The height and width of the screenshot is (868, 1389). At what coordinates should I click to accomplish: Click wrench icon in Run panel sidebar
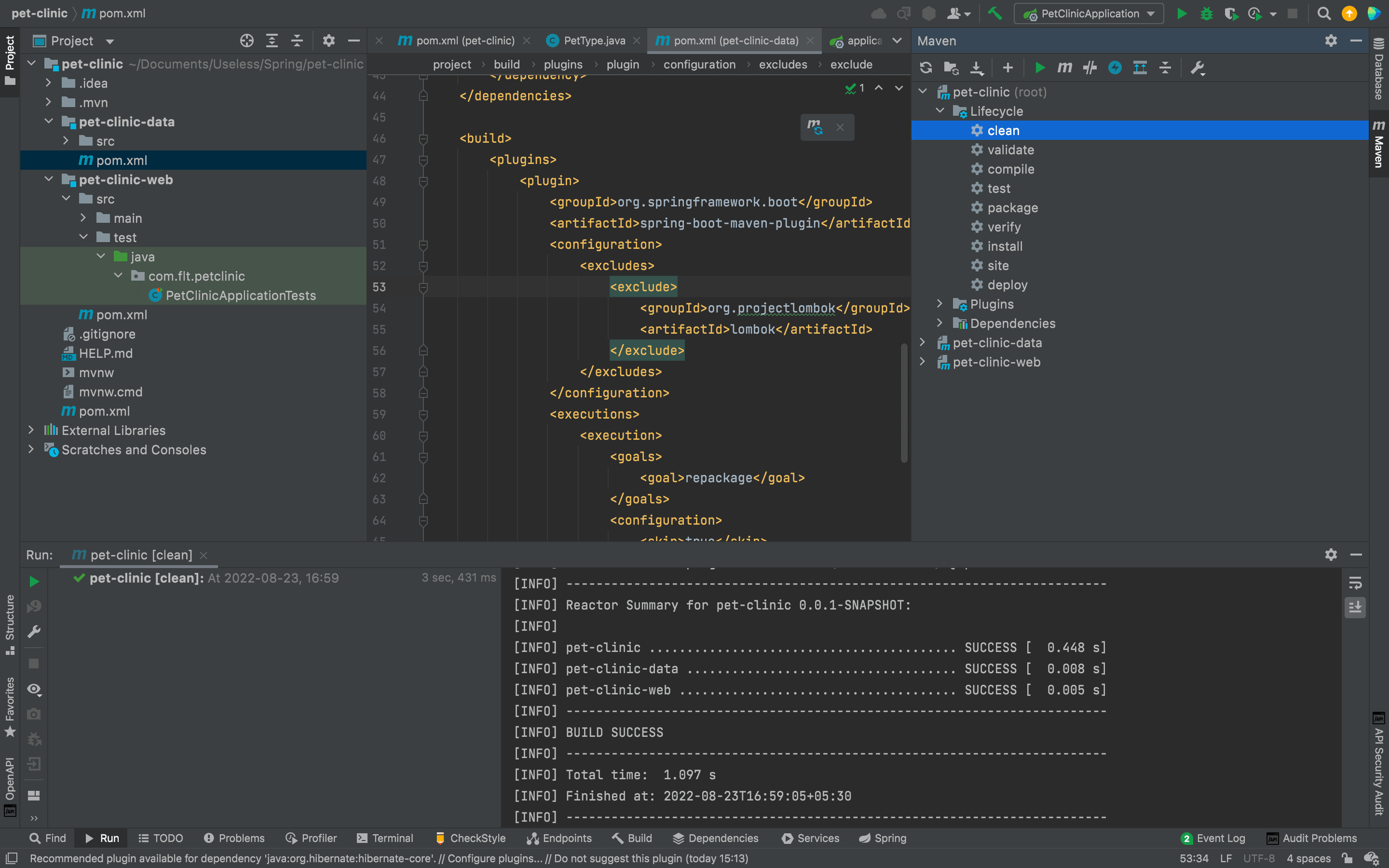tap(34, 632)
